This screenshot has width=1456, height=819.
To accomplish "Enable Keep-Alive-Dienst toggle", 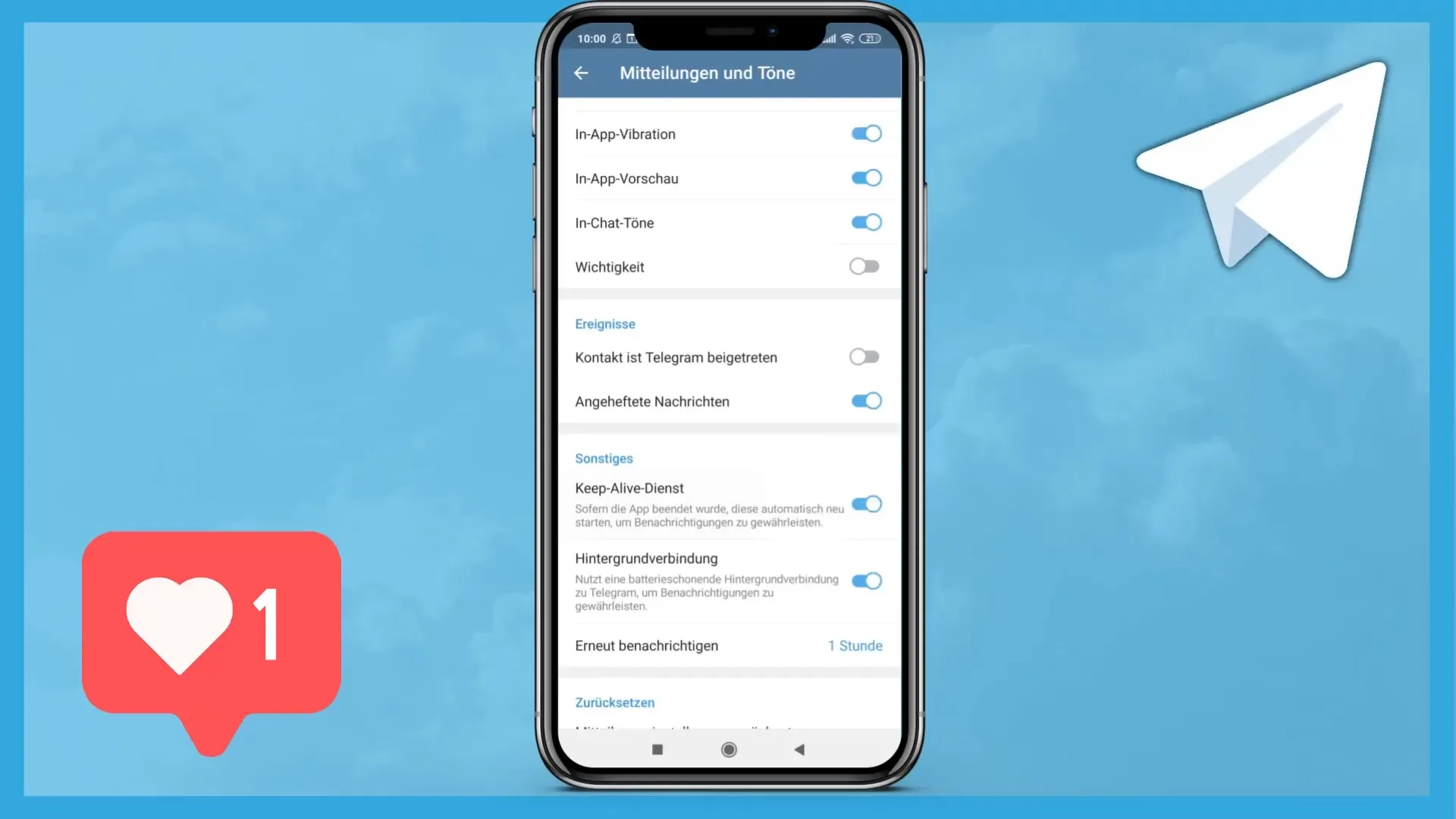I will click(x=865, y=503).
